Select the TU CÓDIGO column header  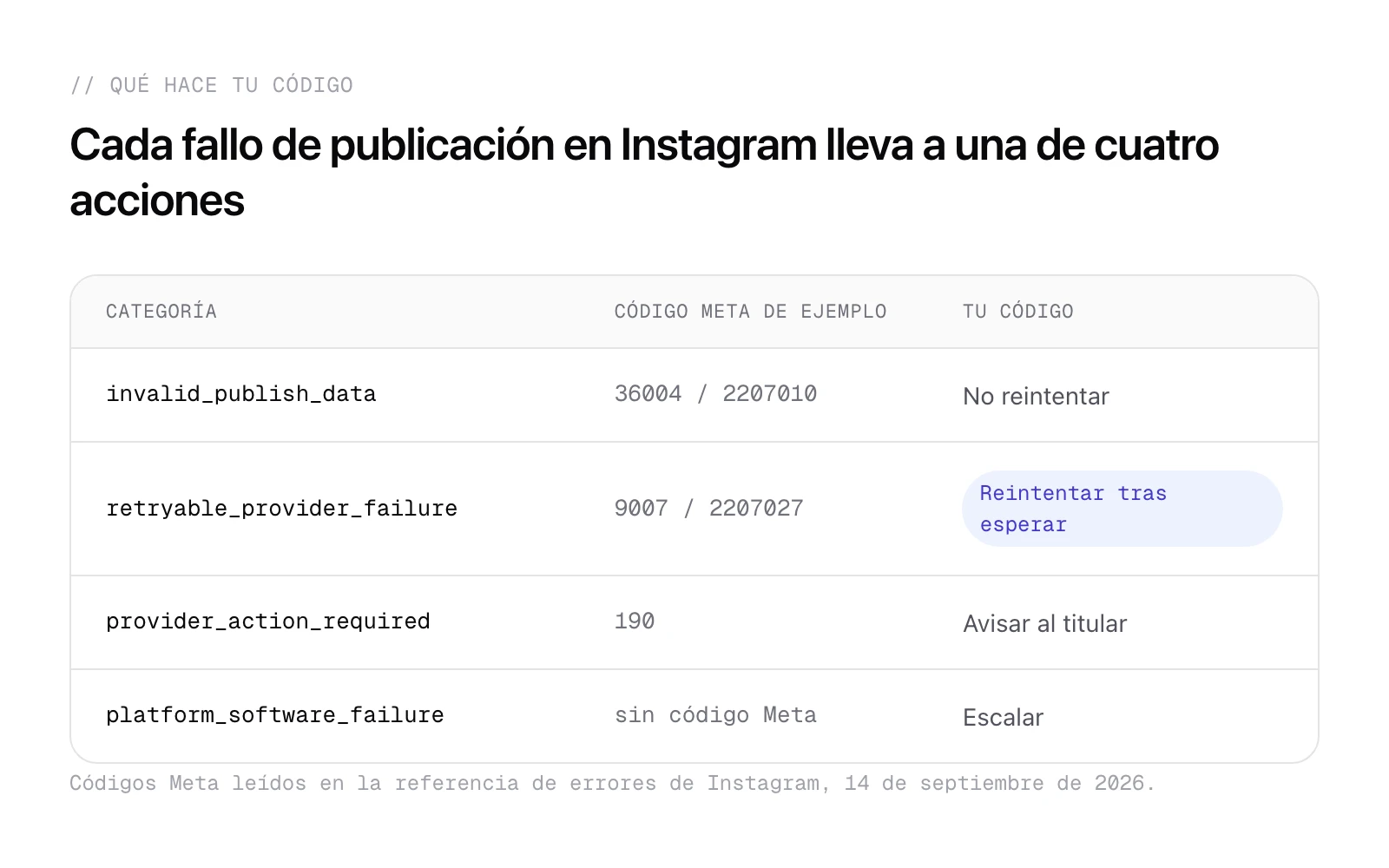tap(1018, 312)
